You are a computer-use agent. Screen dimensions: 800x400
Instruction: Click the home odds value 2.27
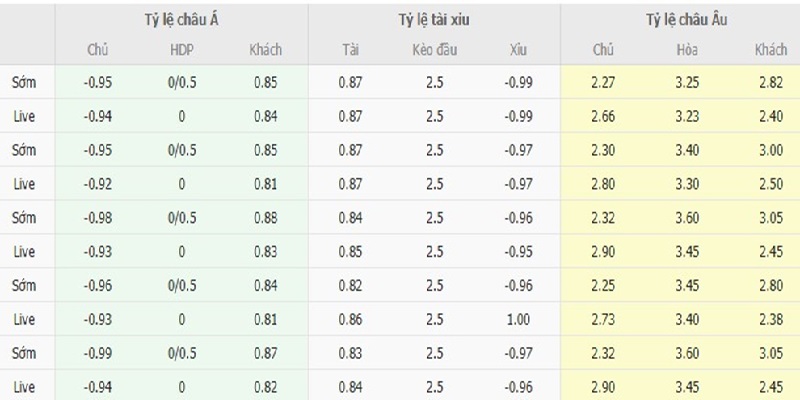click(x=603, y=82)
